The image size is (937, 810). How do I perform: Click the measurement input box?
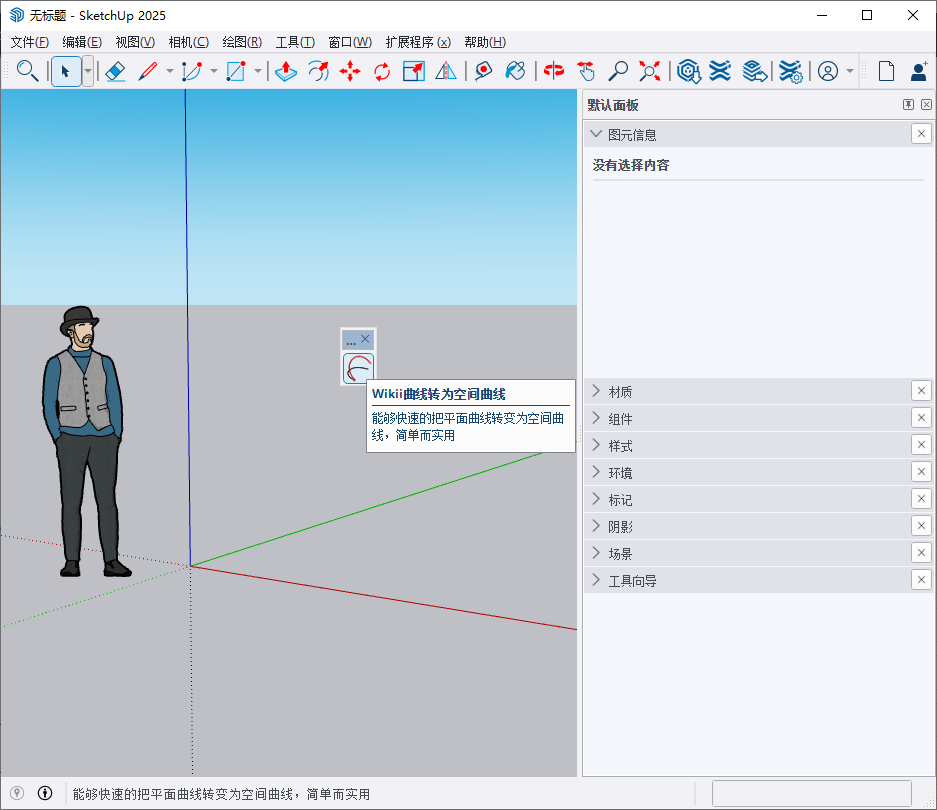(x=812, y=793)
